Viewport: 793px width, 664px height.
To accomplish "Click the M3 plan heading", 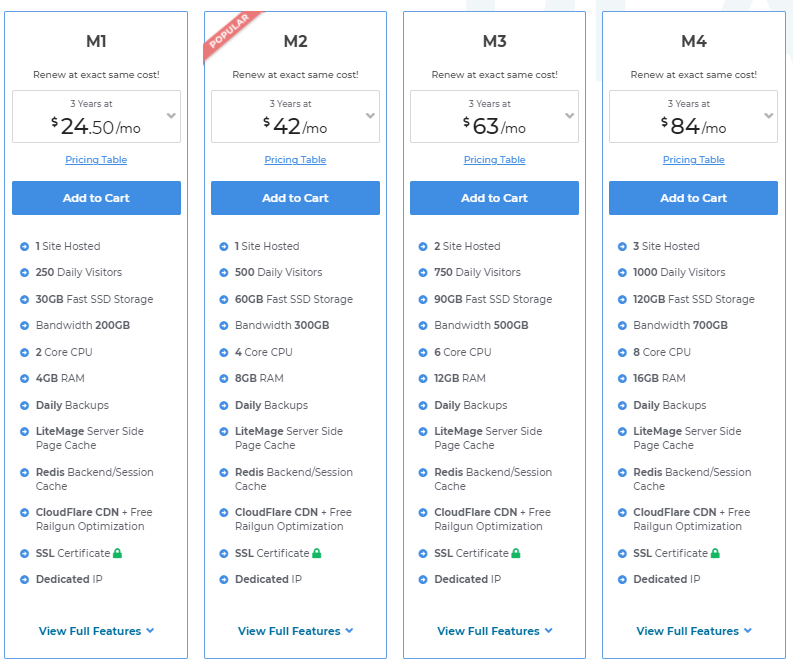I will point(495,41).
